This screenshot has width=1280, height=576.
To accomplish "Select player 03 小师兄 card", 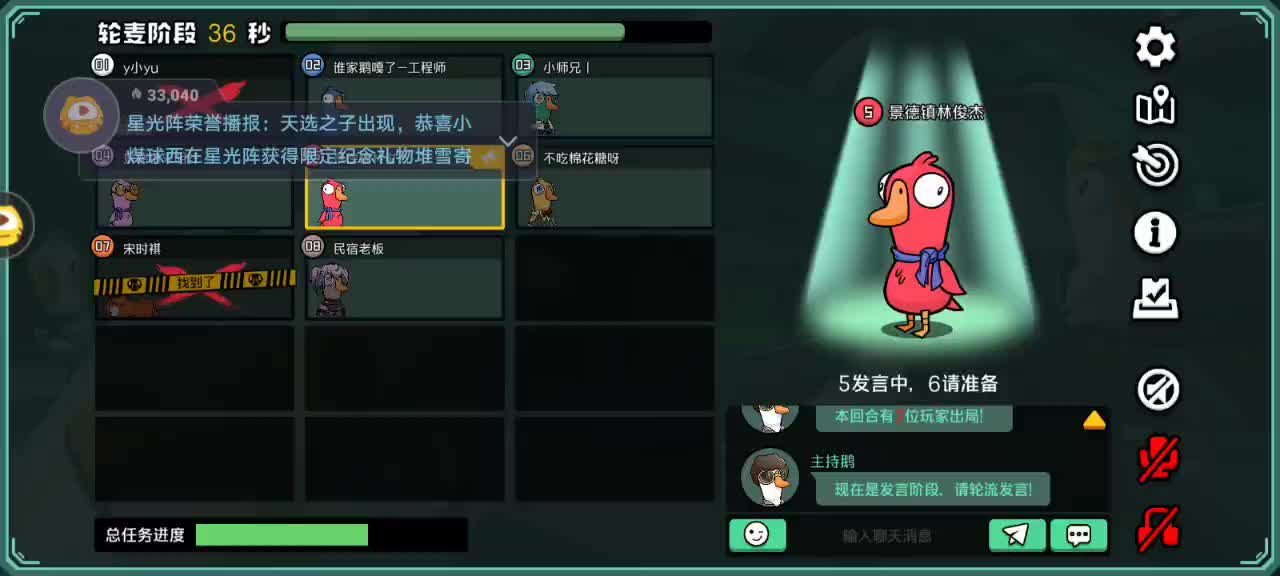I will 614,96.
